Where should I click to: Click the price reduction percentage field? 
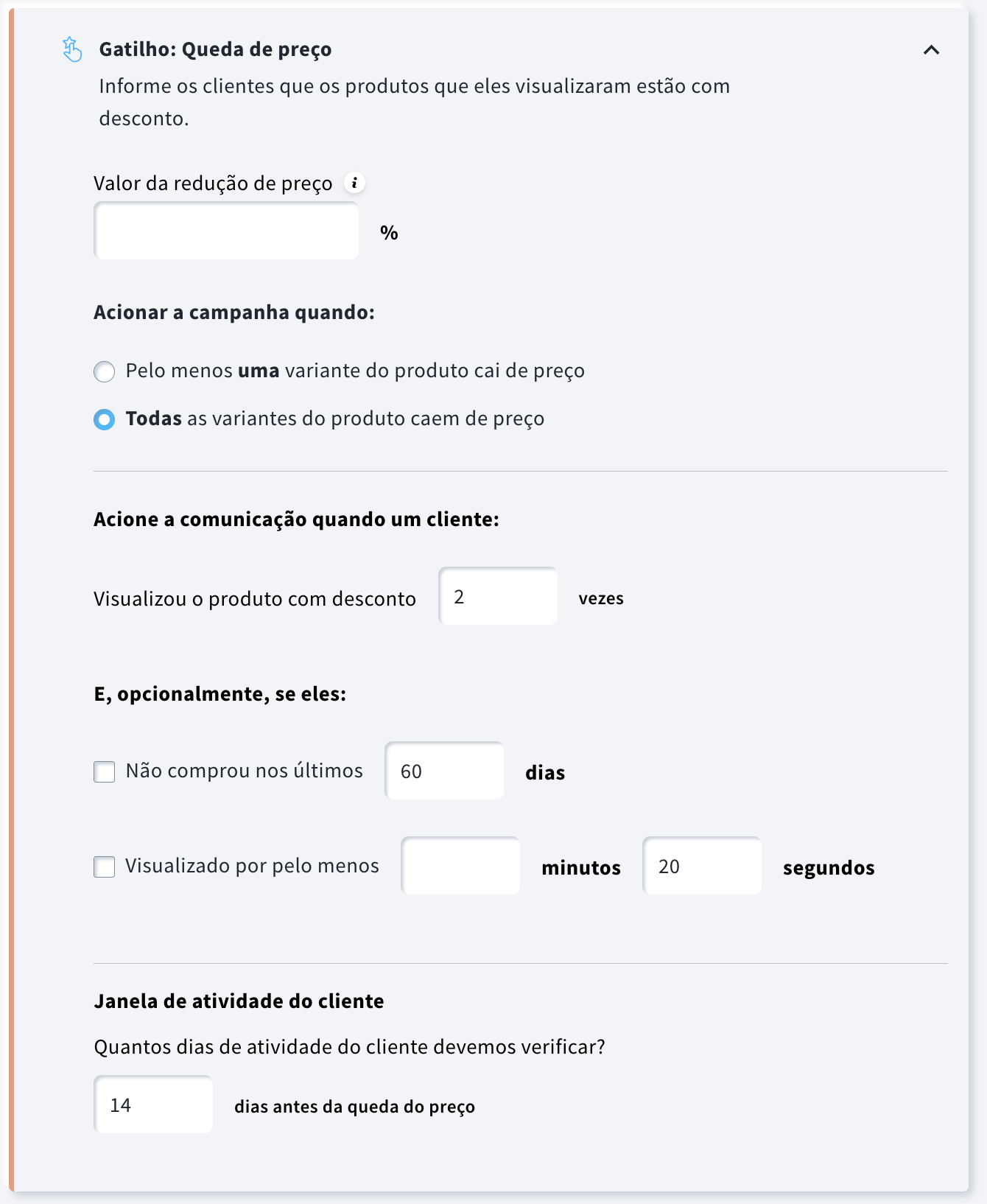226,231
